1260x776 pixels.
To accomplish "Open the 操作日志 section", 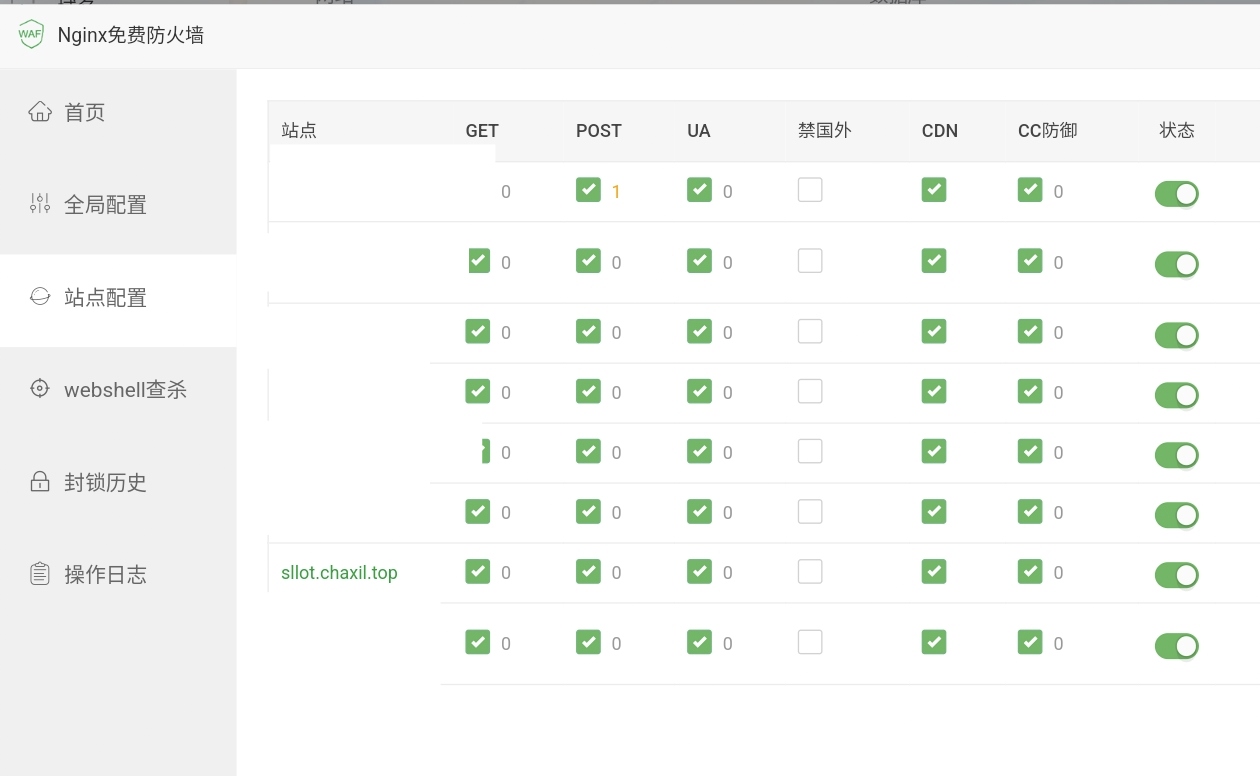I will click(105, 574).
